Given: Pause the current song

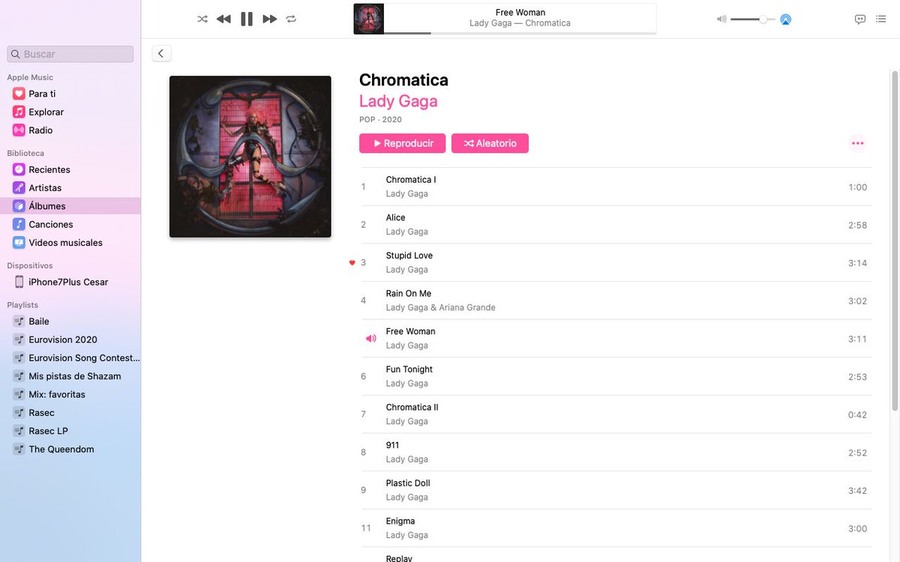Looking at the screenshot, I should click(x=247, y=19).
